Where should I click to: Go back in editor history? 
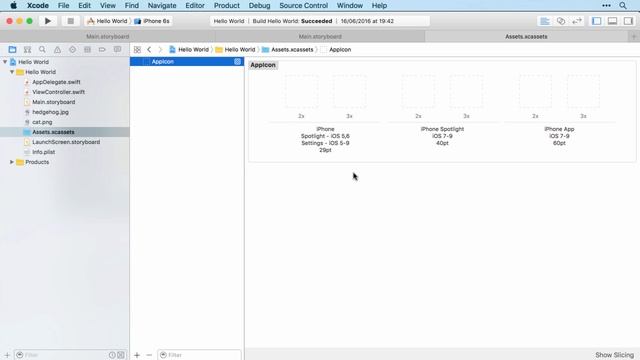[x=149, y=49]
